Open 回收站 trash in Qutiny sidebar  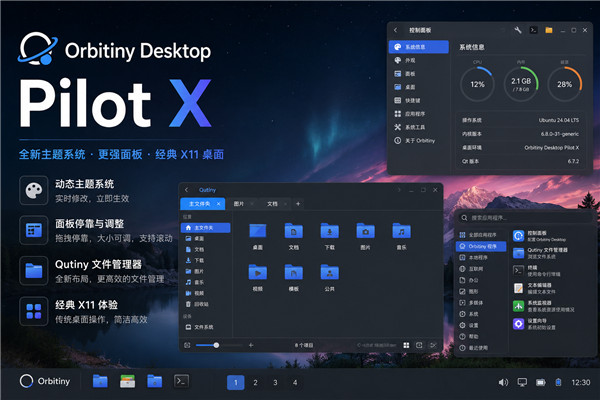point(205,304)
